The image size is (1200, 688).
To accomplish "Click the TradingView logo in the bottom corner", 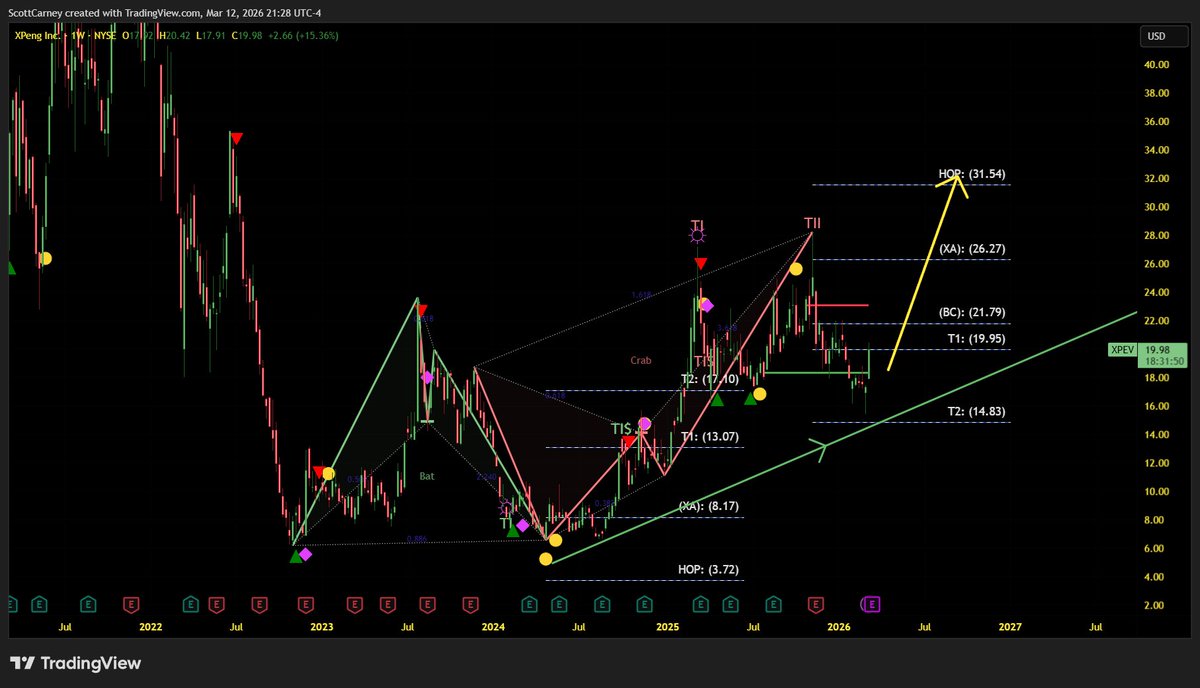I will pos(75,663).
